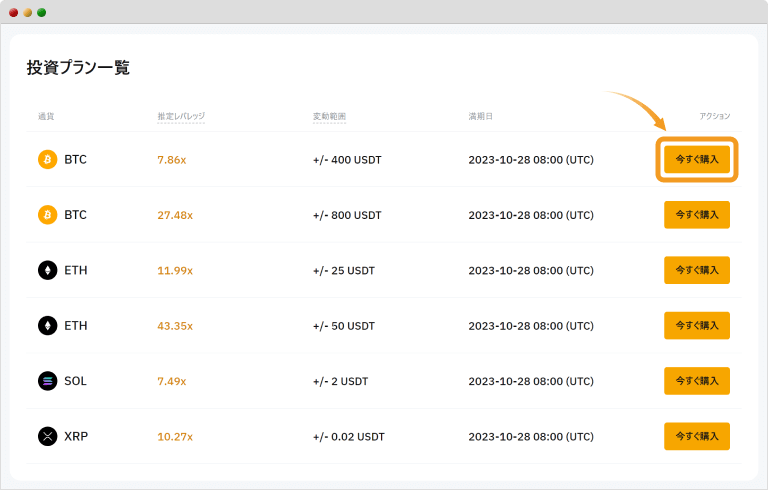The image size is (768, 490).
Task: Buy the BTC +/- 400 USDT plan
Action: 696,159
